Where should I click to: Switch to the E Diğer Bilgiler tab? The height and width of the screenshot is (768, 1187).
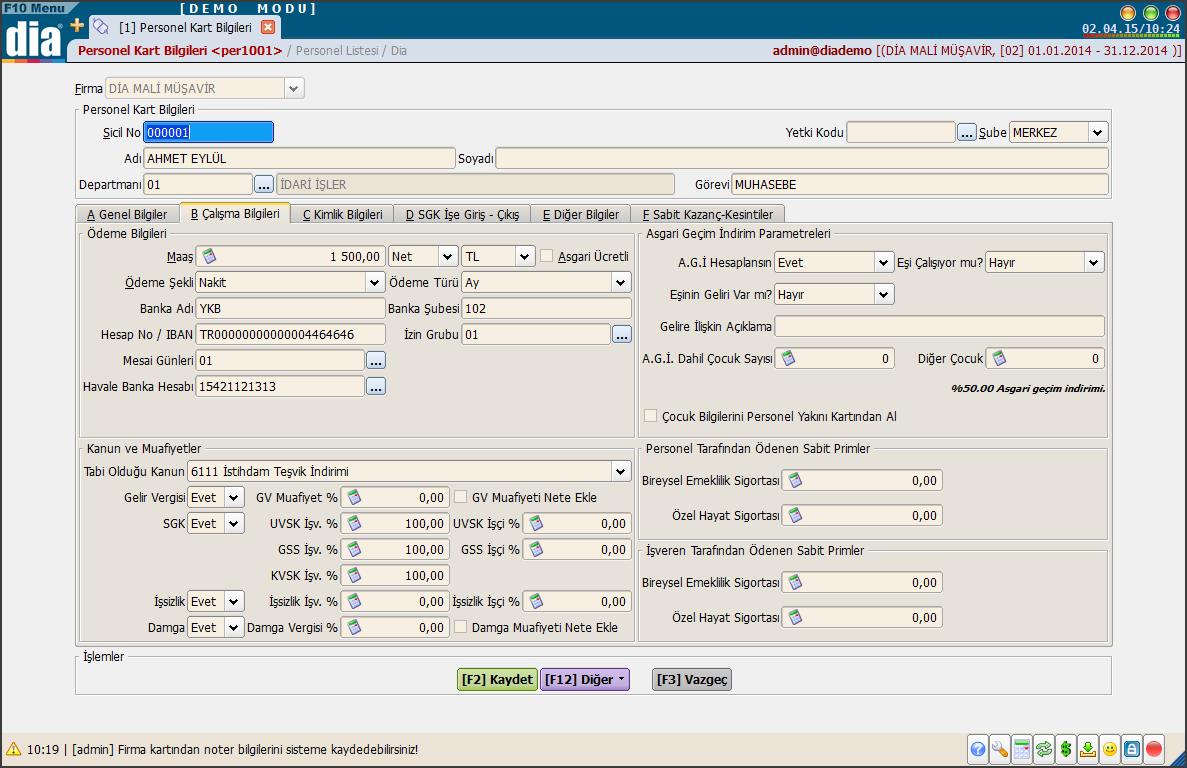[x=581, y=214]
